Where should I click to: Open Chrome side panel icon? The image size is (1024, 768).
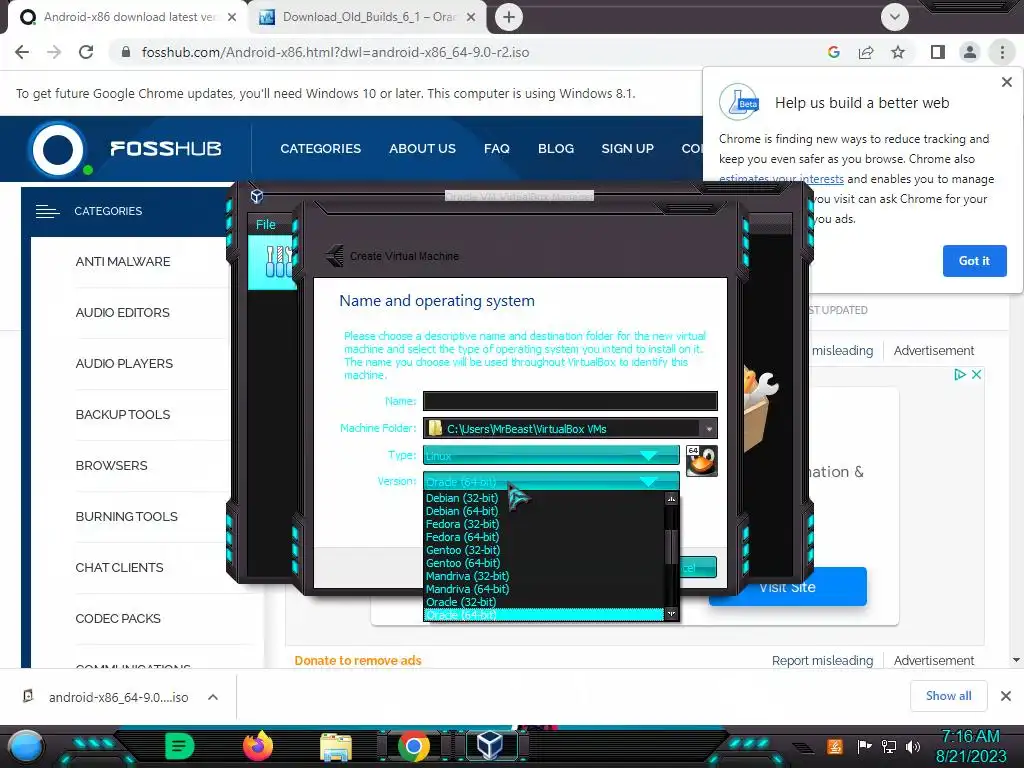(x=938, y=52)
